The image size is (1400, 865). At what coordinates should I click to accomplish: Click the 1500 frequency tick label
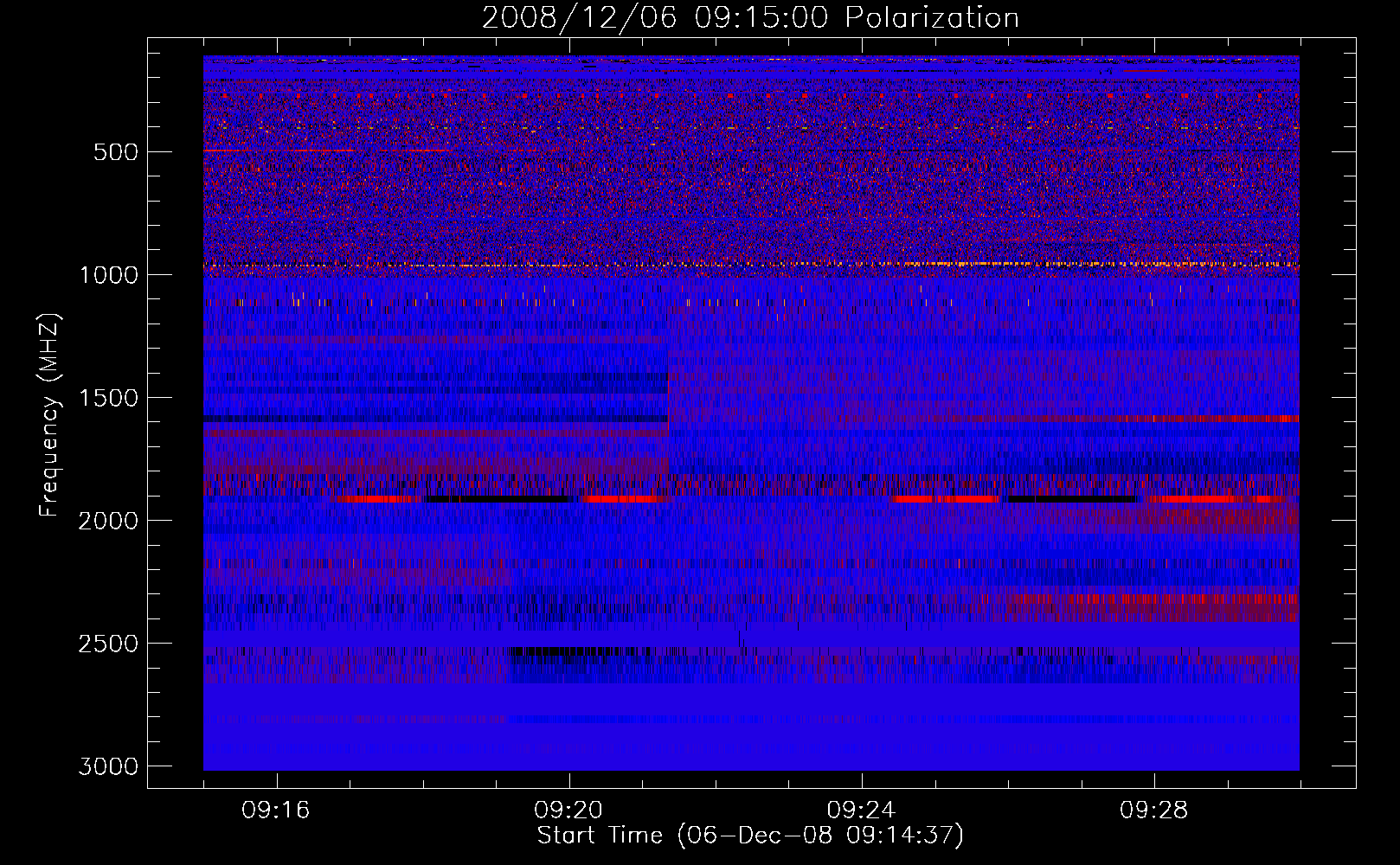tap(108, 398)
